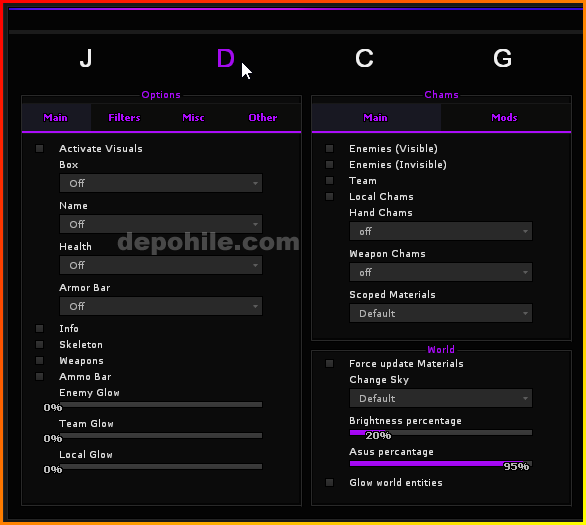Open the Weapon Chams dropdown
This screenshot has height=525, width=586.
pos(441,272)
